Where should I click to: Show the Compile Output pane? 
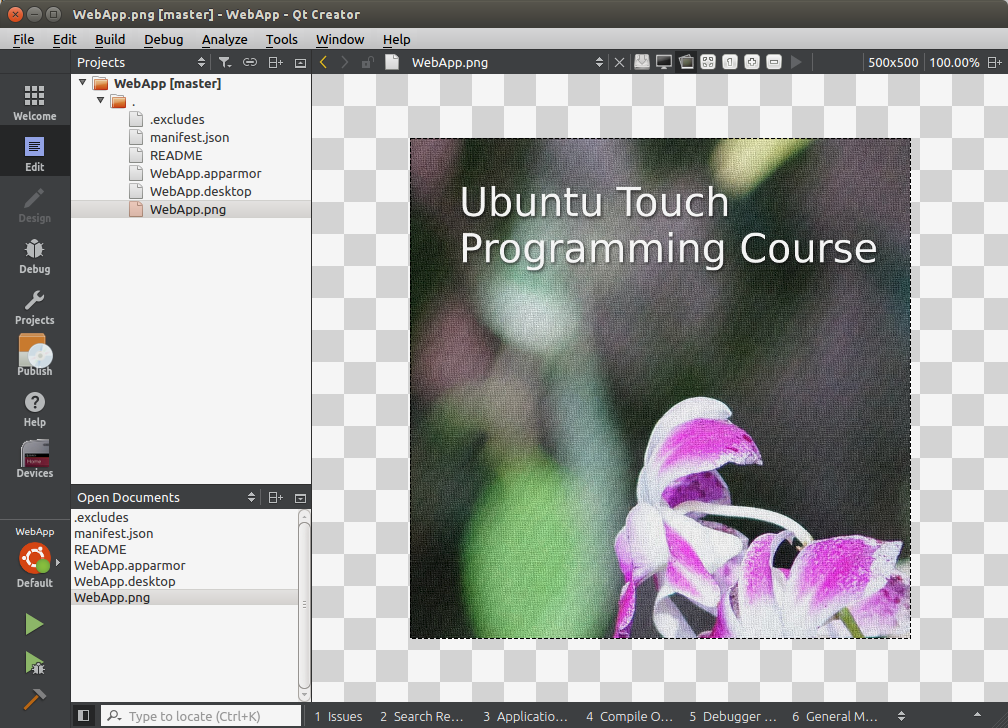pos(629,716)
